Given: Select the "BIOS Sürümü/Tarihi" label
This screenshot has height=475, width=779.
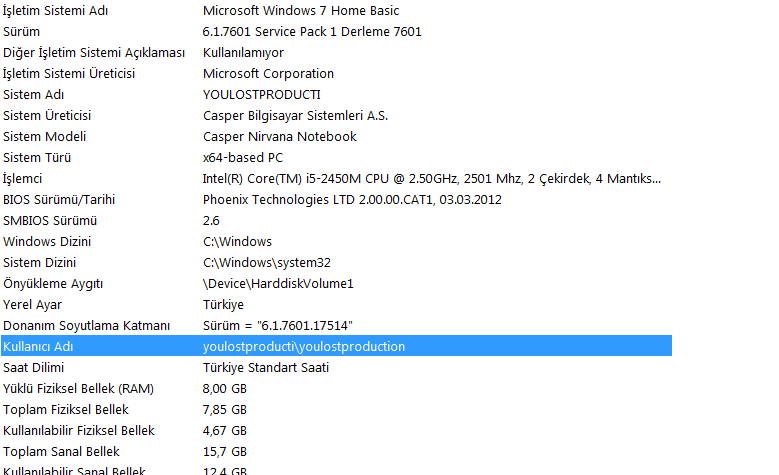Looking at the screenshot, I should (x=59, y=200).
